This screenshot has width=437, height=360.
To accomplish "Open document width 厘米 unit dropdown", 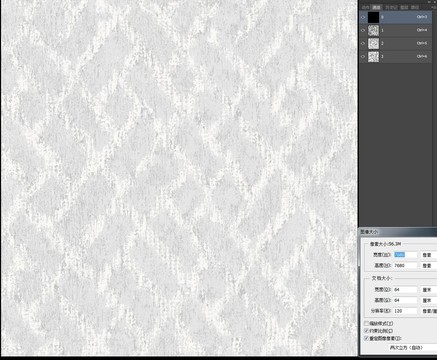I will pyautogui.click(x=429, y=290).
